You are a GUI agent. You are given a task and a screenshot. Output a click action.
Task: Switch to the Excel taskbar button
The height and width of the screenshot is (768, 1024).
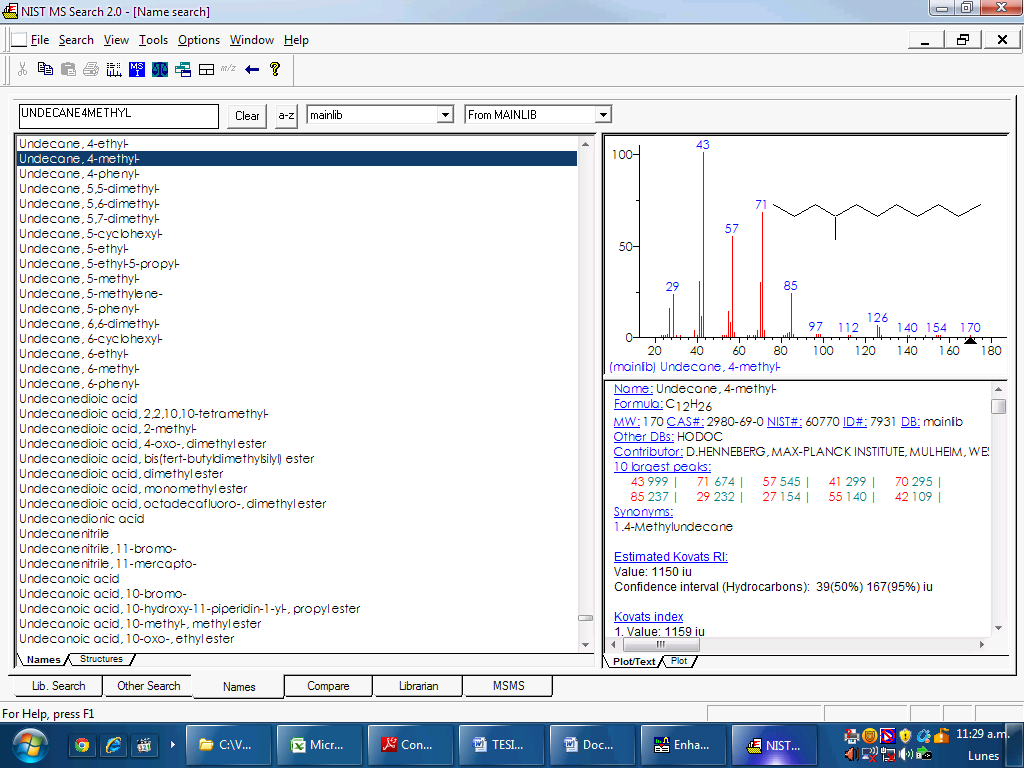pos(319,745)
